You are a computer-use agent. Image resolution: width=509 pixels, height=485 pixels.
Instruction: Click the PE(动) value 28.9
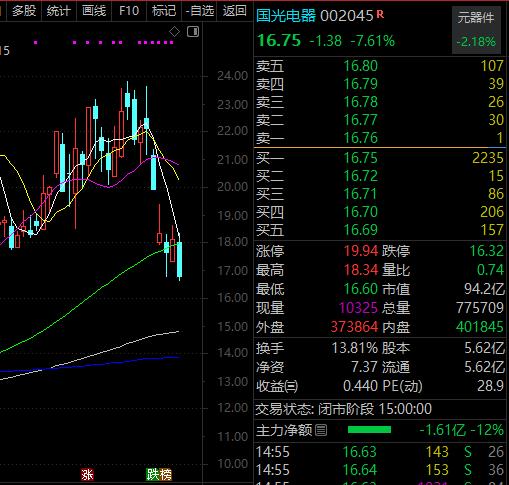point(490,386)
